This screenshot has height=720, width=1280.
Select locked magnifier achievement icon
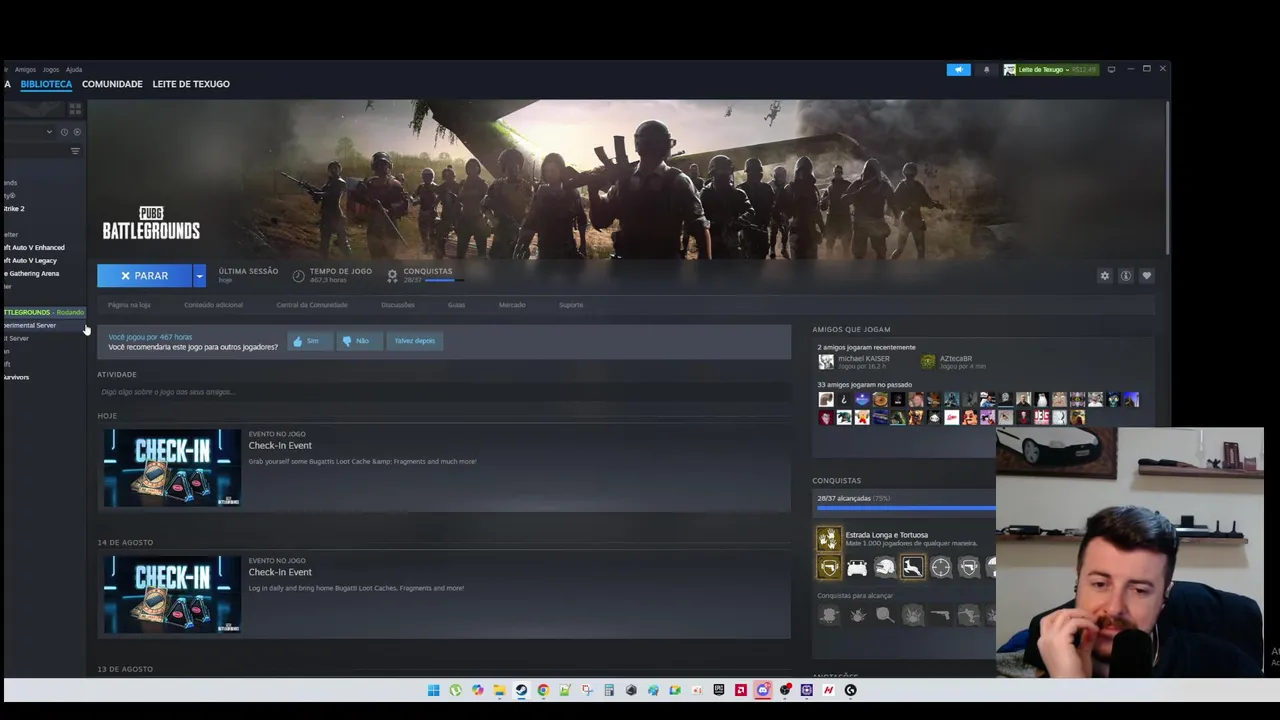click(885, 615)
